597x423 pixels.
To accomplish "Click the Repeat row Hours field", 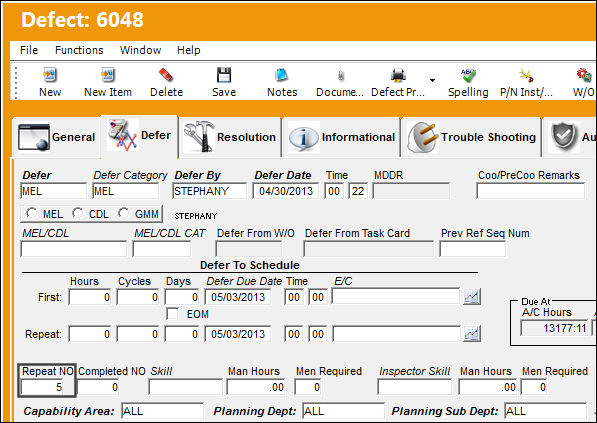I will tap(90, 334).
